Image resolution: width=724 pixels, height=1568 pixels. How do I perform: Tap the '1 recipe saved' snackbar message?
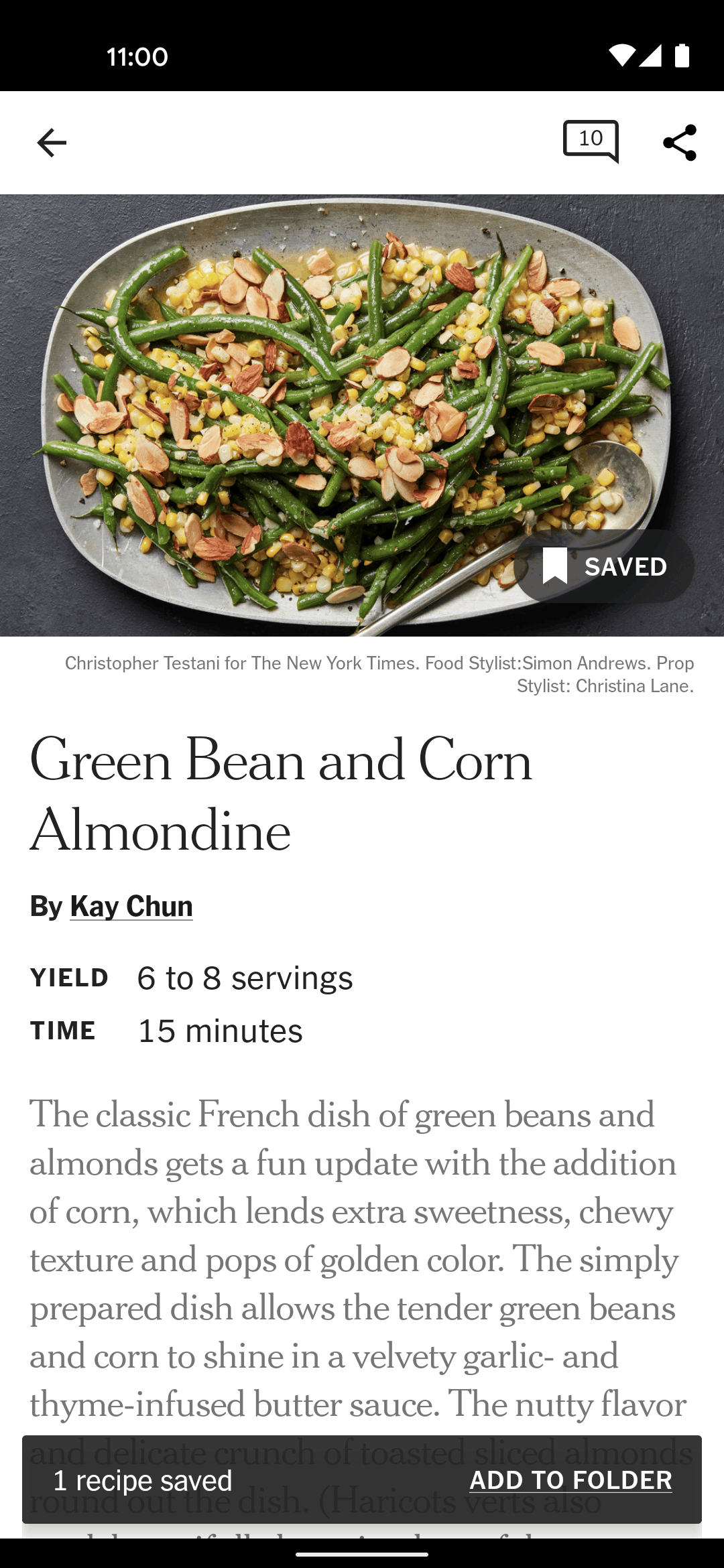(143, 1480)
